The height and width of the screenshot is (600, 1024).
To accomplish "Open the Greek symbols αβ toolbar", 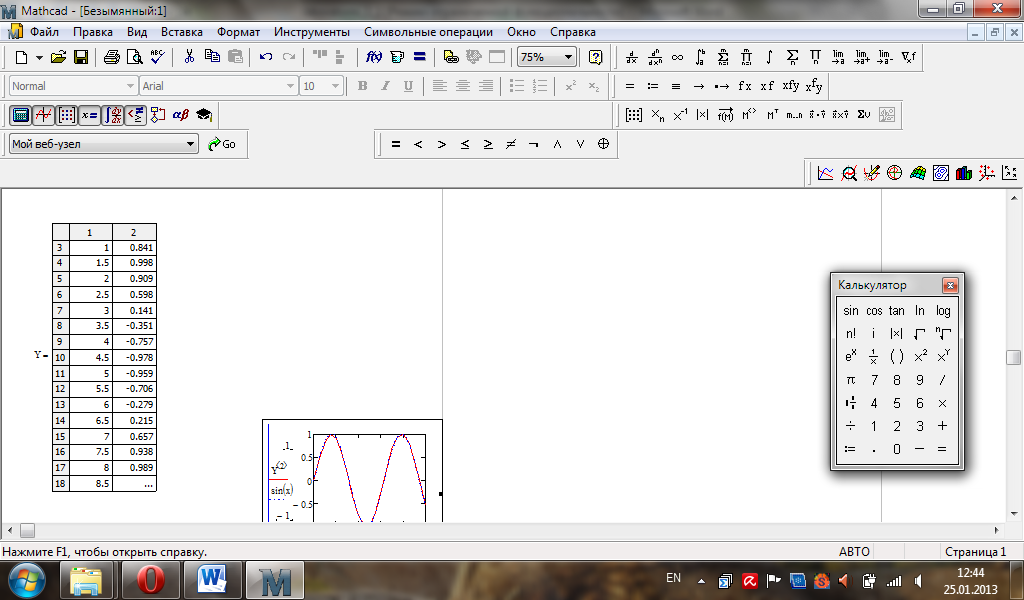I will pyautogui.click(x=181, y=116).
